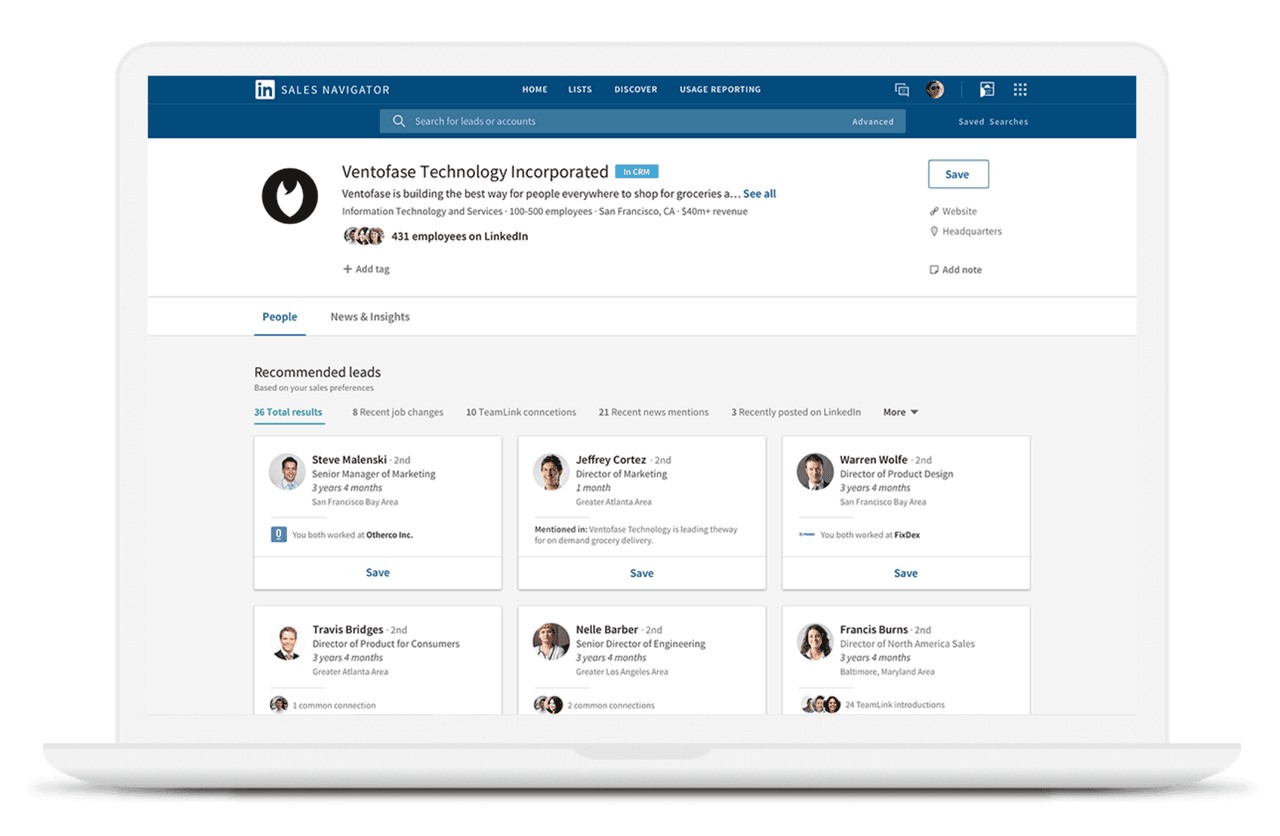The height and width of the screenshot is (836, 1280).
Task: Click the search for leads or accounts field
Action: [642, 121]
